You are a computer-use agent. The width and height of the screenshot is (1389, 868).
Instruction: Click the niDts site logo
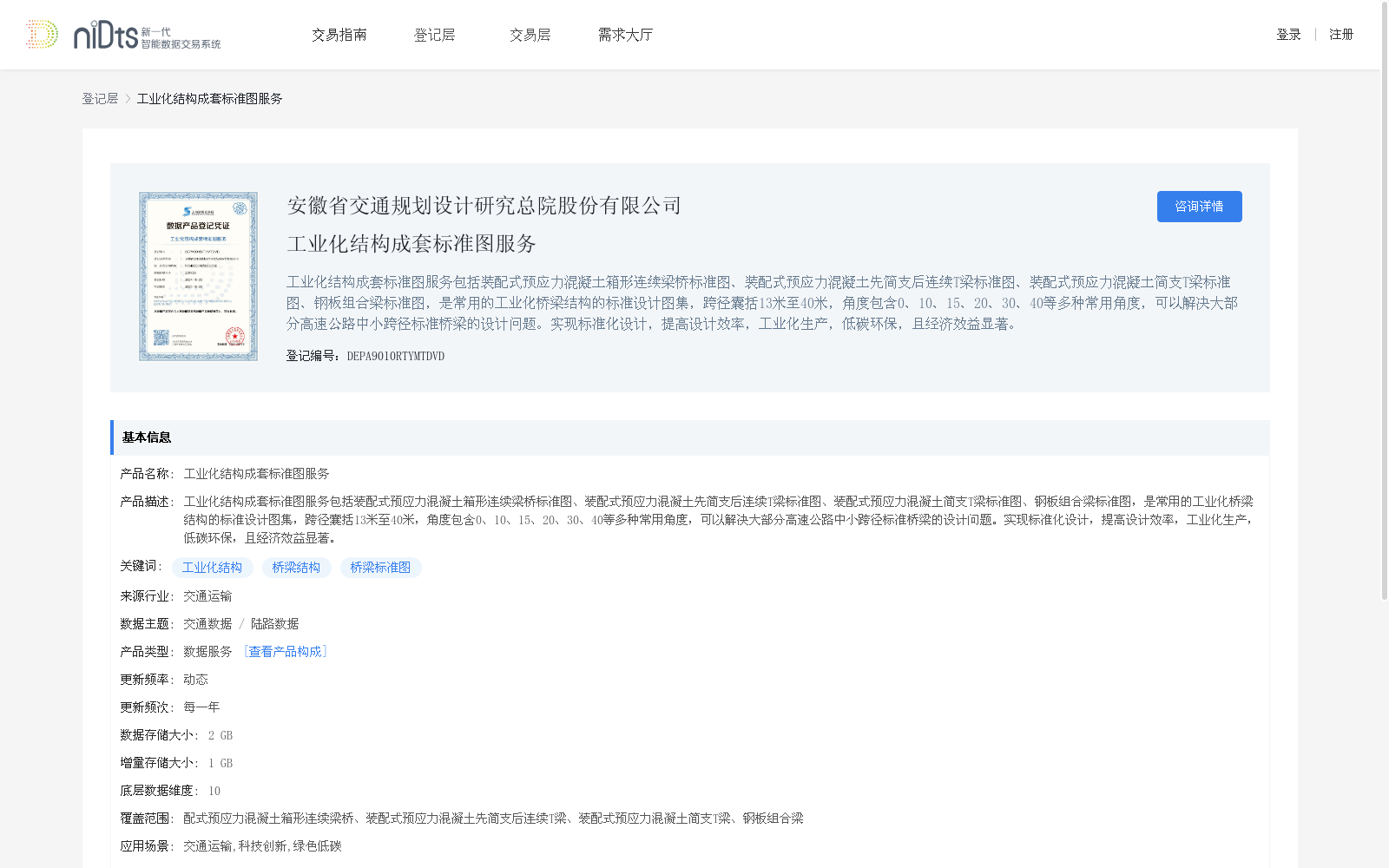[123, 35]
